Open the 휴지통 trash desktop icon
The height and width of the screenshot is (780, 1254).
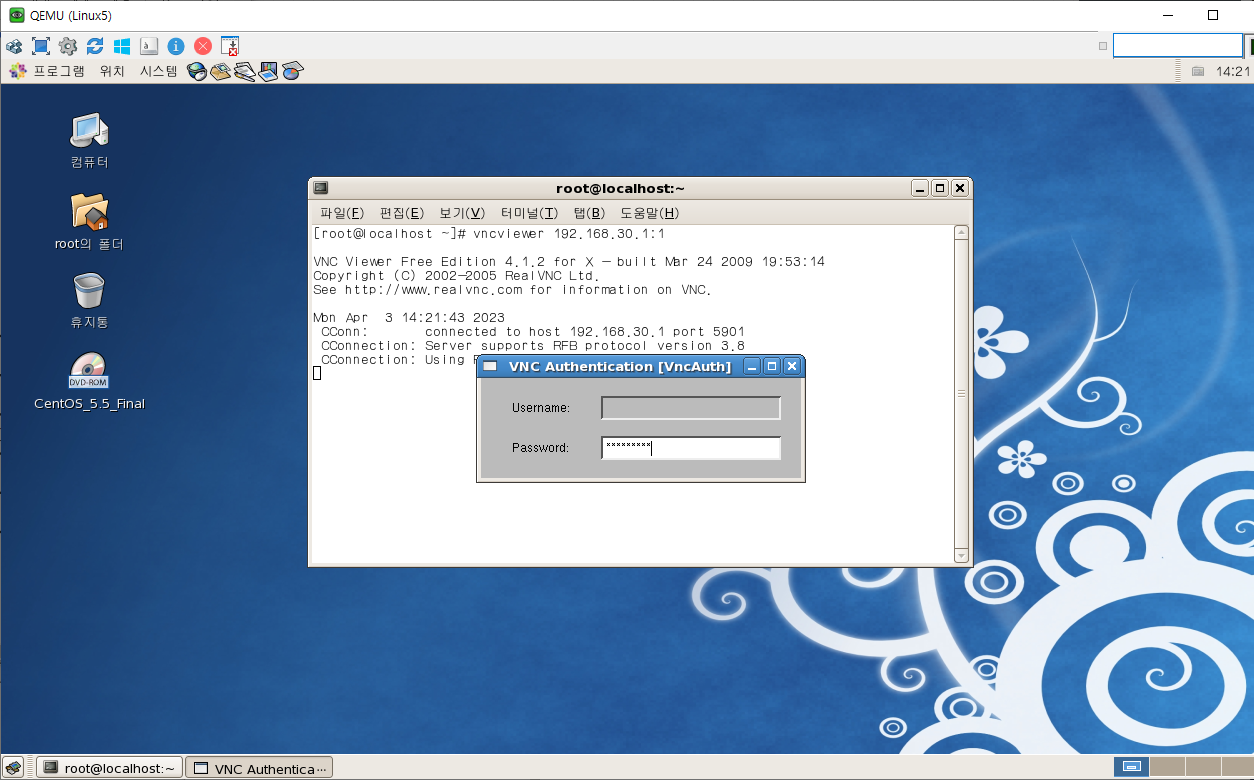pyautogui.click(x=89, y=302)
